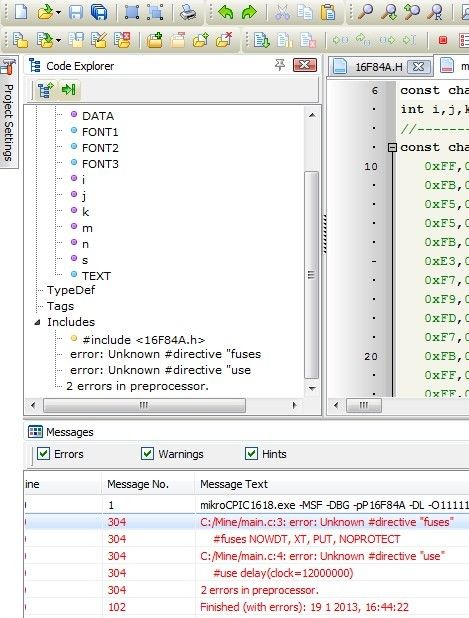Click the Close Project red X icon
469x618 pixels.
click(122, 40)
